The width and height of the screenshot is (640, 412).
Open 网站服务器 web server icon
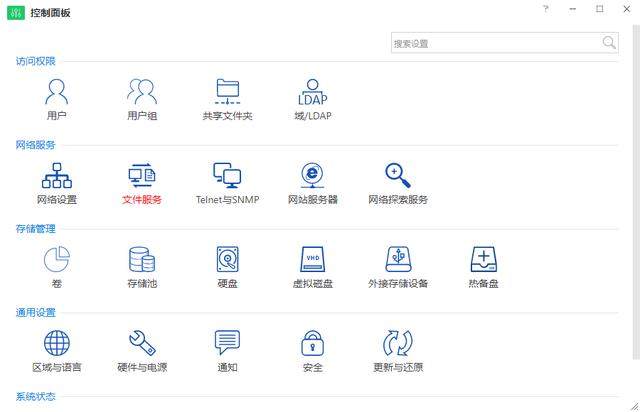pyautogui.click(x=313, y=176)
